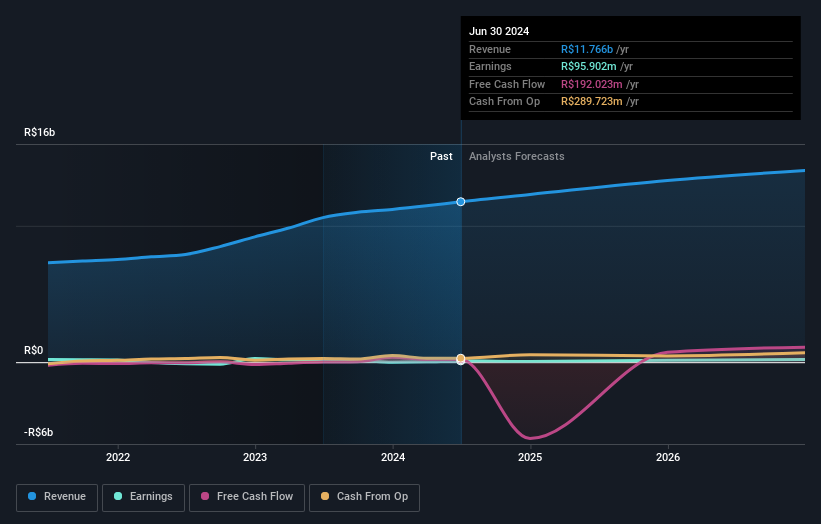Viewport: 821px width, 524px height.
Task: Click the Analysts Forecasts label
Action: click(516, 156)
